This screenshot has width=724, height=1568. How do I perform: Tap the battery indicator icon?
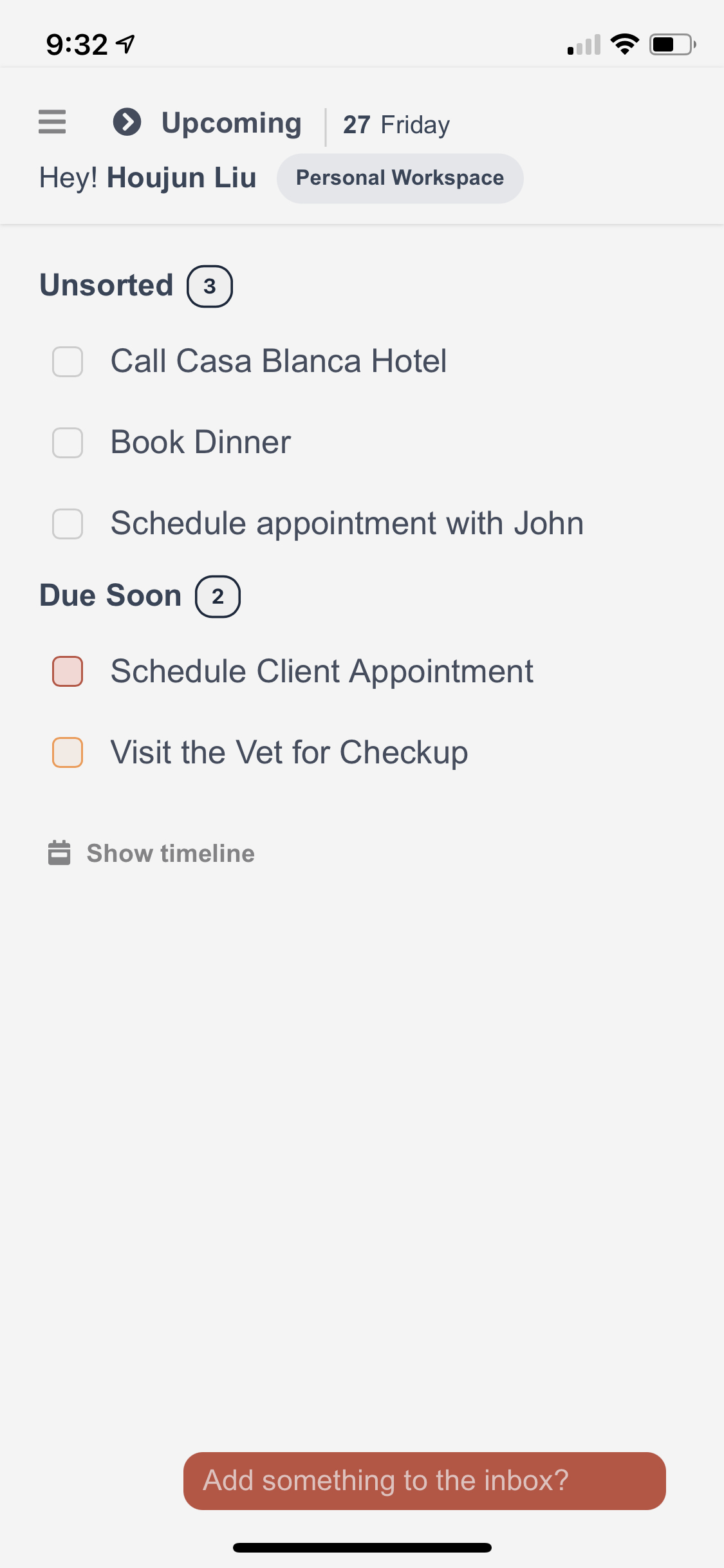click(x=673, y=44)
